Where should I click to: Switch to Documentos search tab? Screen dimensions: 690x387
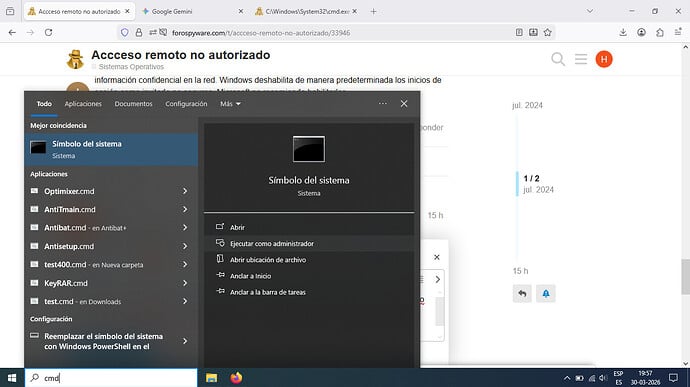pos(133,104)
